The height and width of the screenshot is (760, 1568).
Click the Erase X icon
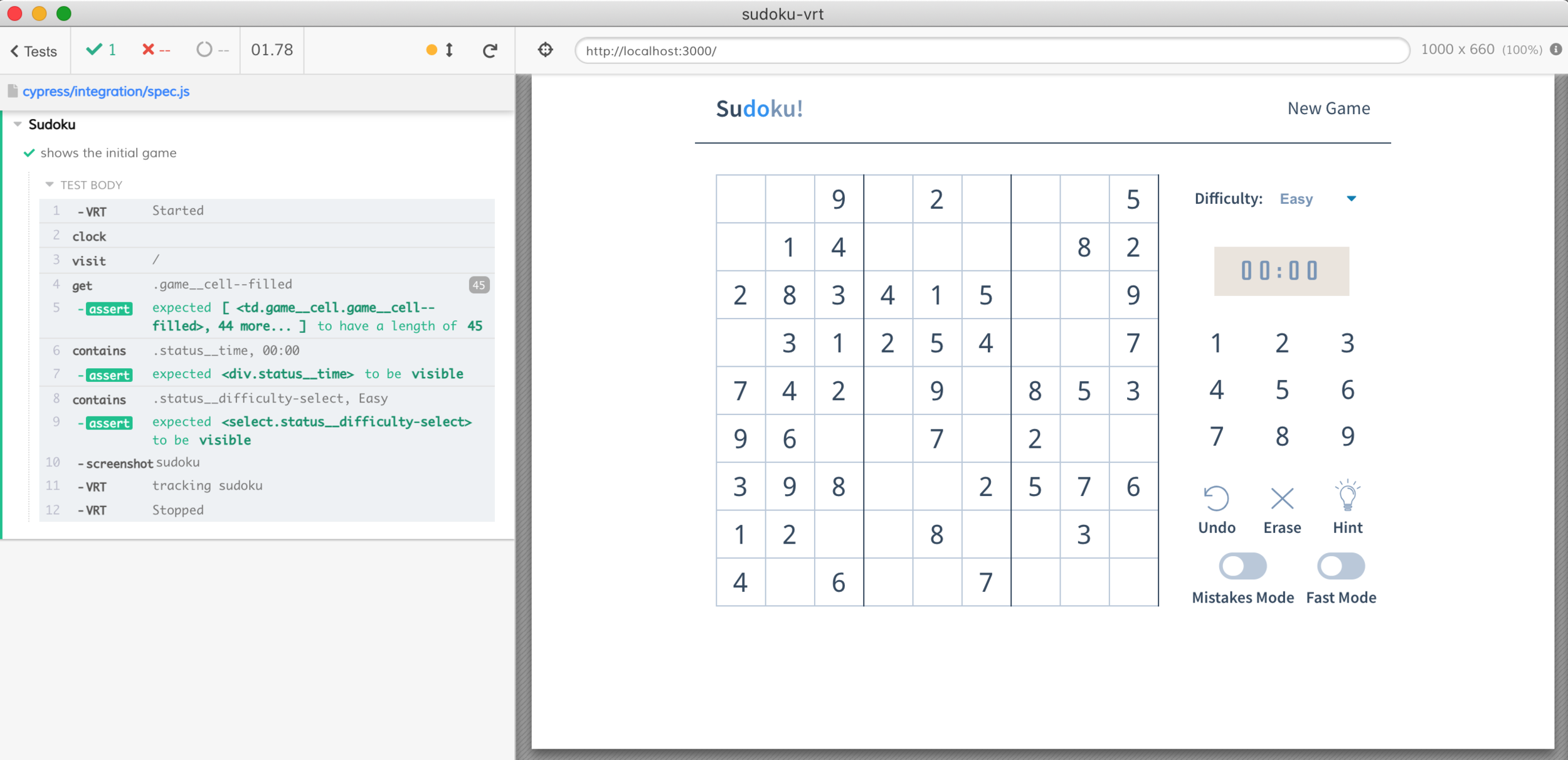pyautogui.click(x=1282, y=499)
